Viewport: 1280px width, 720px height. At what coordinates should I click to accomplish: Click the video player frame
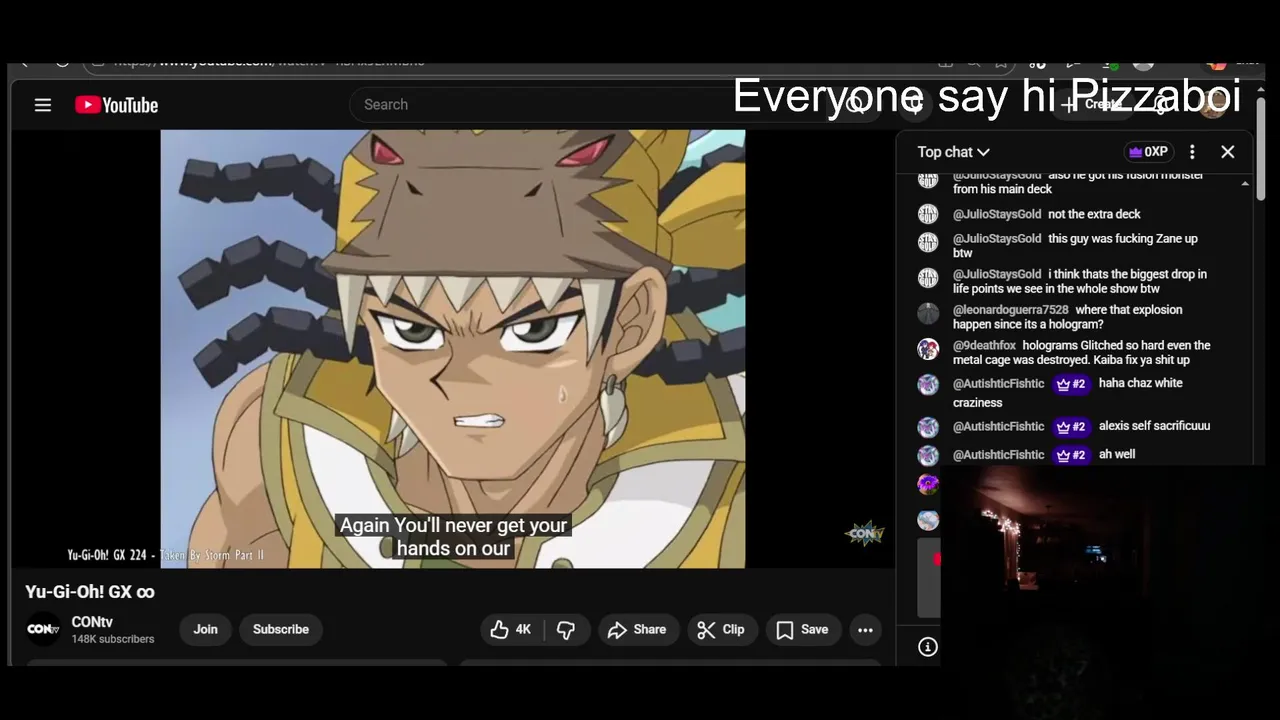[453, 349]
